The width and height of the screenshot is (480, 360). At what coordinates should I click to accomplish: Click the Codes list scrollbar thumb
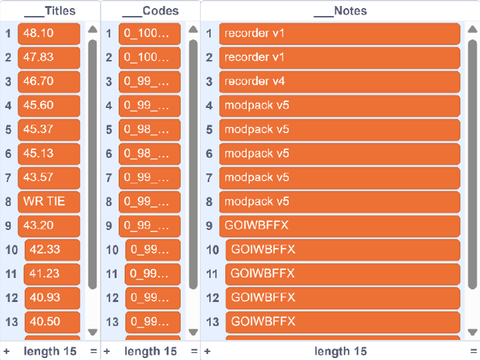tap(193, 164)
